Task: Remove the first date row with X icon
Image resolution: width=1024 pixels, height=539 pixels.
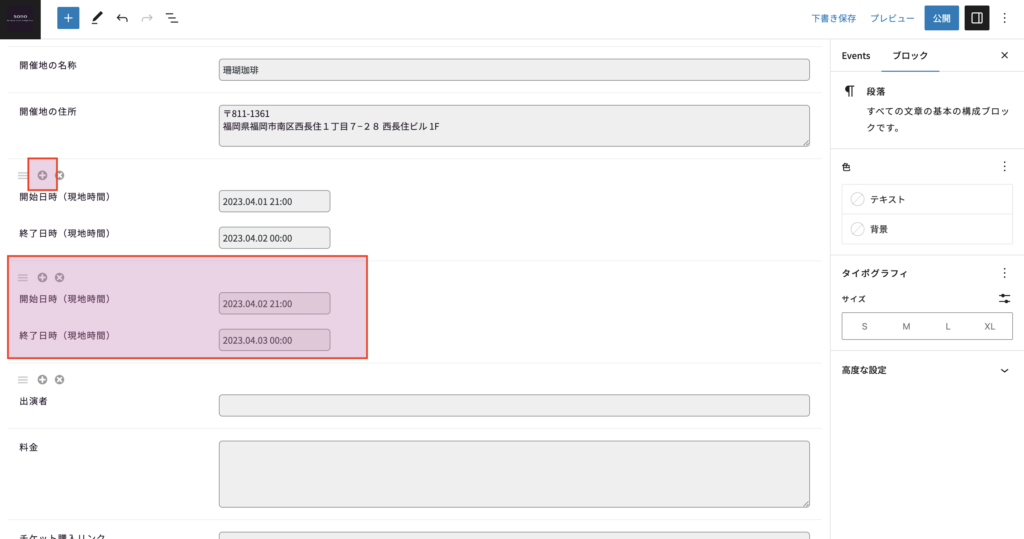Action: click(60, 175)
